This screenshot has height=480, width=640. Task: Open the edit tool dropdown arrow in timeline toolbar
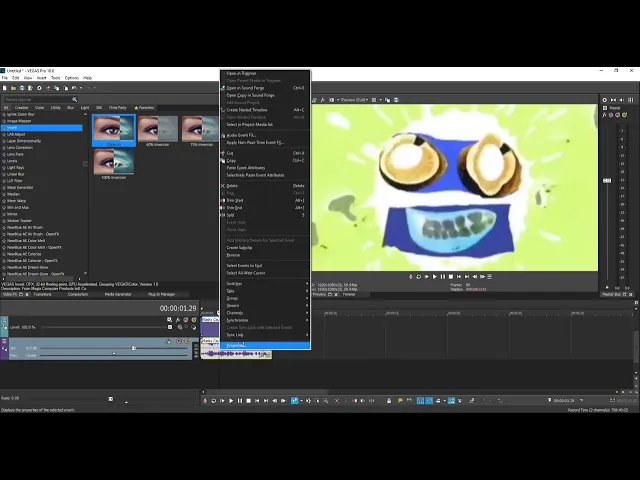click(x=301, y=401)
